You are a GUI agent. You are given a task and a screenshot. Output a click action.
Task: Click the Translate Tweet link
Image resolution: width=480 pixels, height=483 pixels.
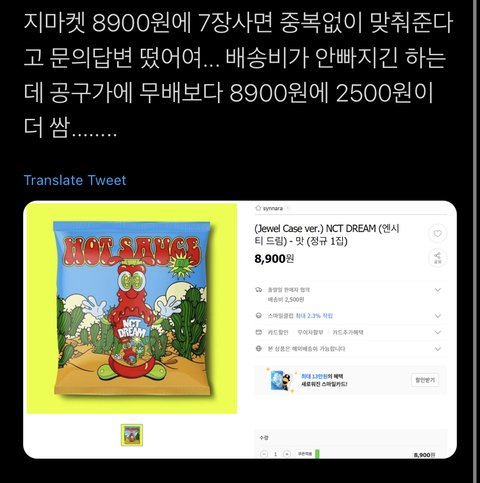click(75, 180)
